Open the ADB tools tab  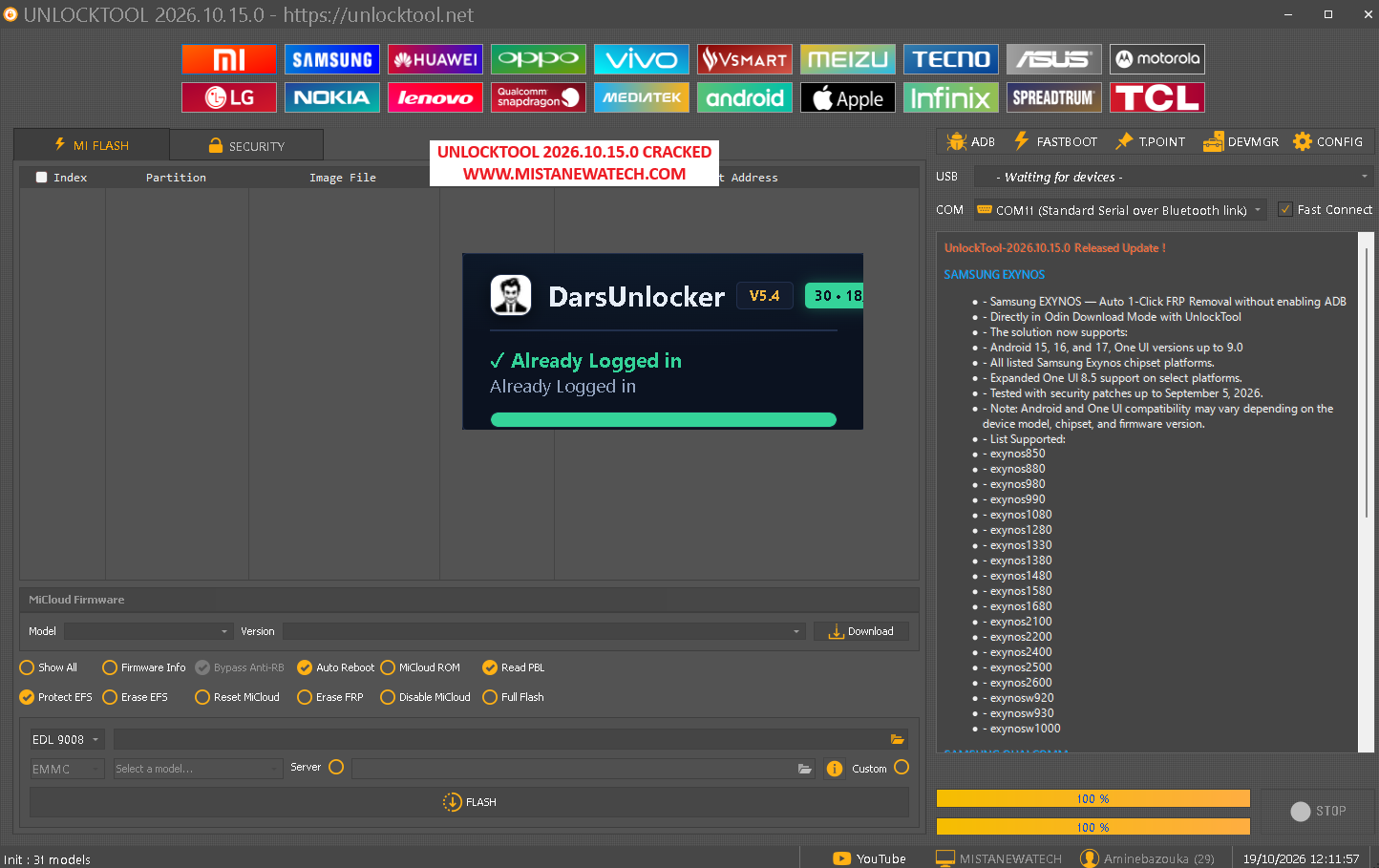point(970,141)
